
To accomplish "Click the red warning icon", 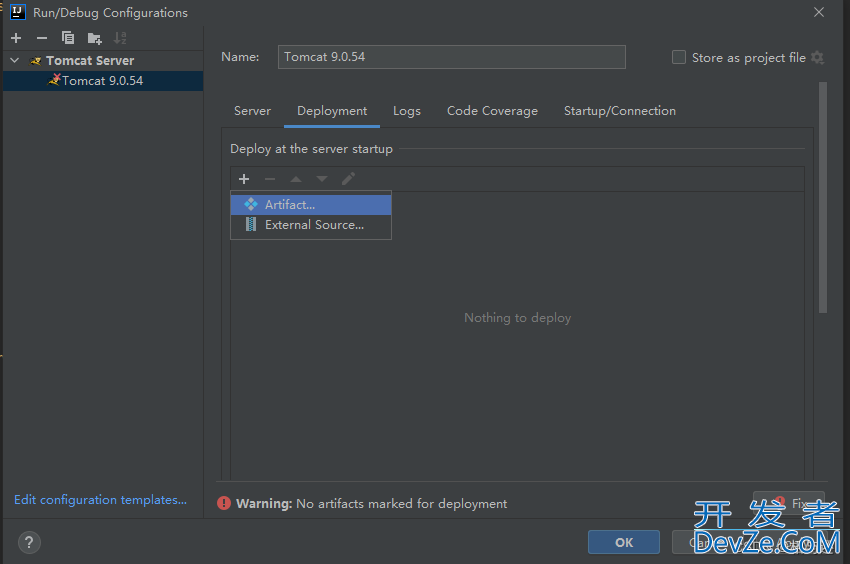I will coord(224,503).
